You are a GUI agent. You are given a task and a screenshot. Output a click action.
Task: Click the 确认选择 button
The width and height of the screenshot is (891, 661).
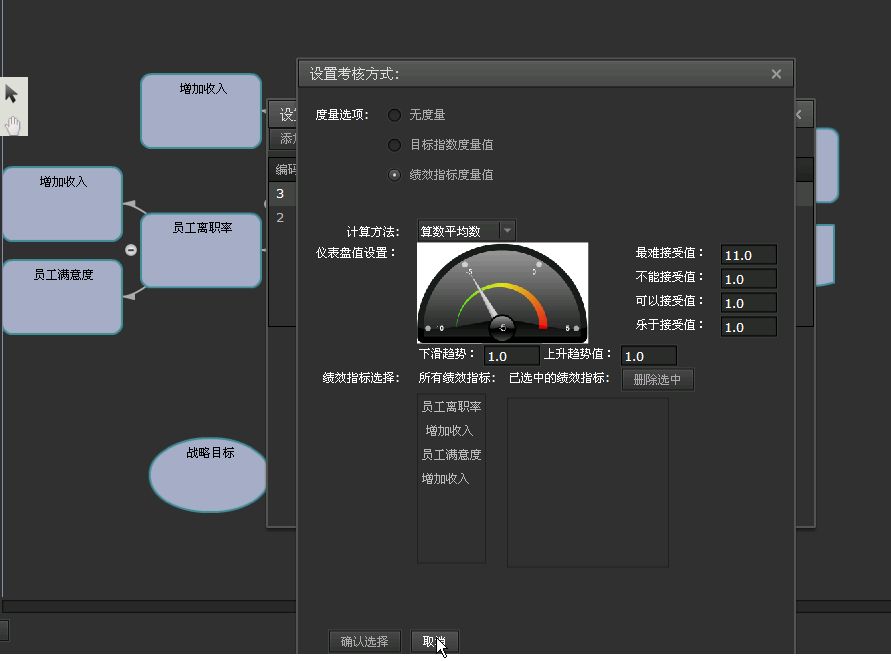(x=365, y=641)
